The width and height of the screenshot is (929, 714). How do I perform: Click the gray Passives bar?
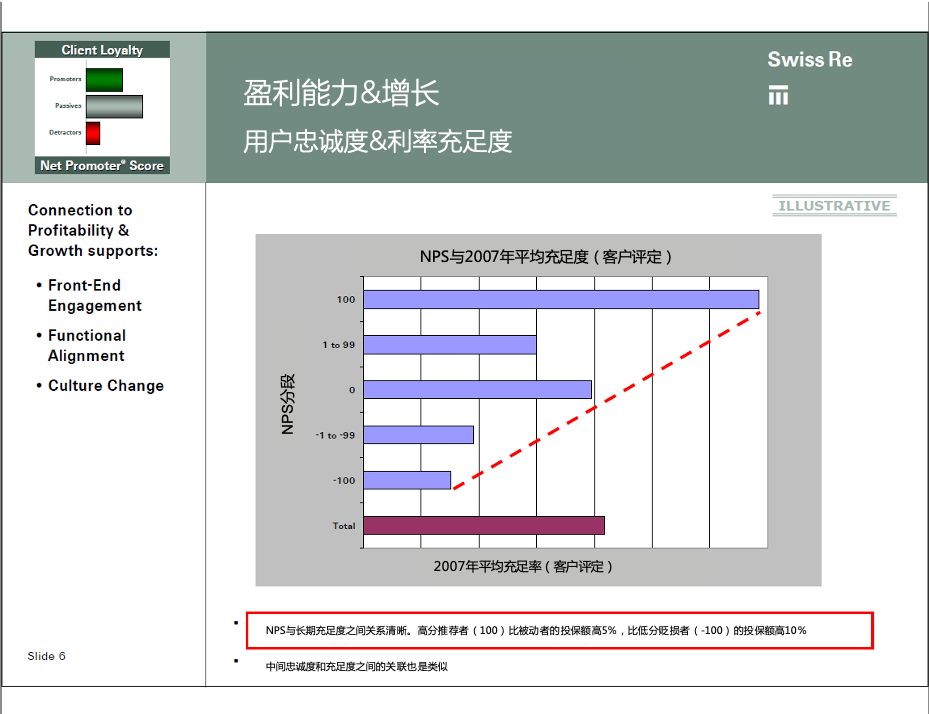point(114,106)
